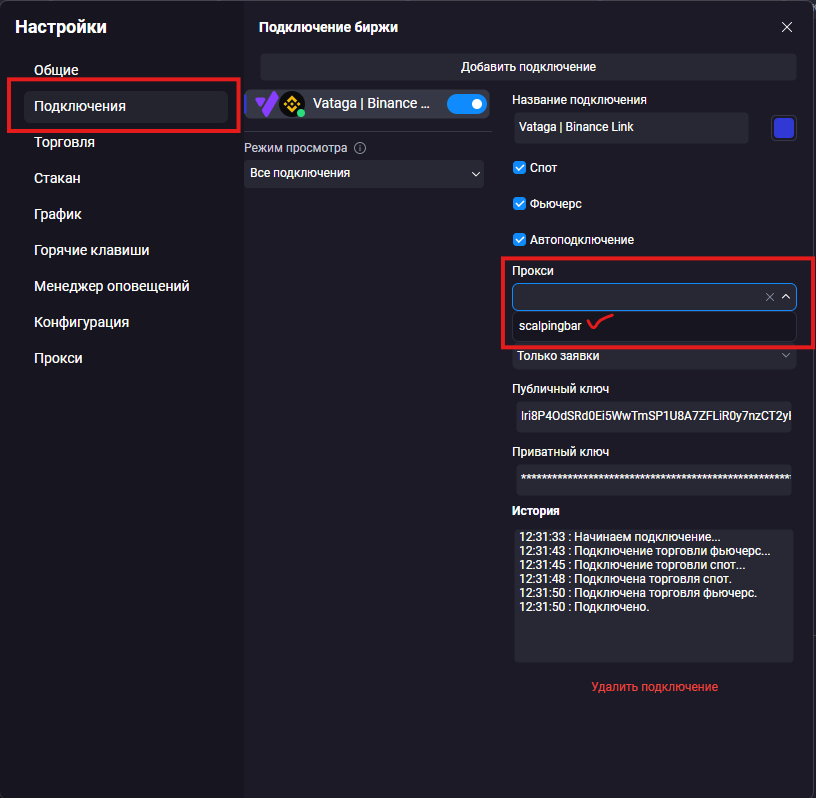Open the blue connection color swatch
Viewport: 816px width, 798px height.
tap(783, 128)
